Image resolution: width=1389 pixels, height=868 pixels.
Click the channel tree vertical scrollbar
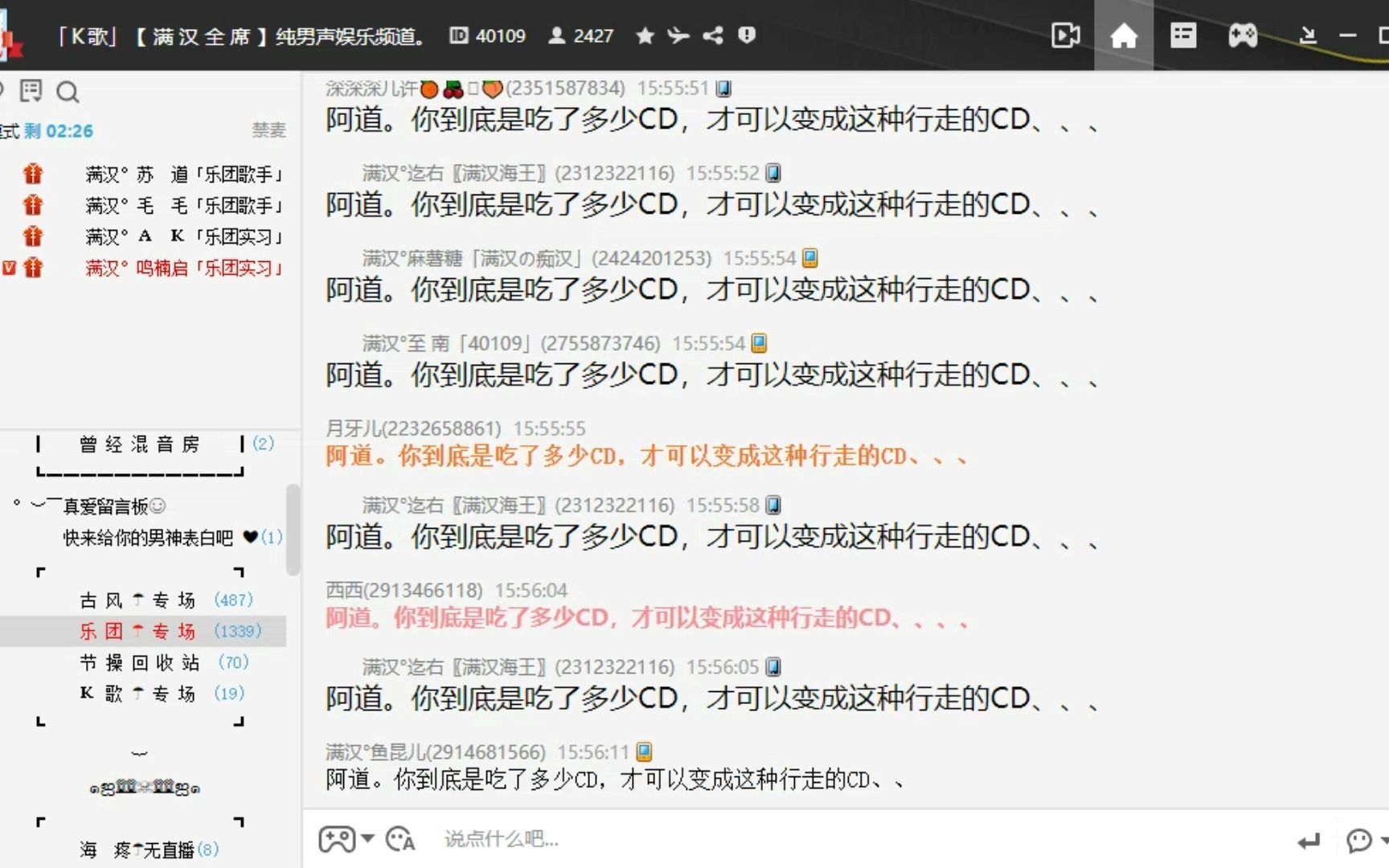293,530
